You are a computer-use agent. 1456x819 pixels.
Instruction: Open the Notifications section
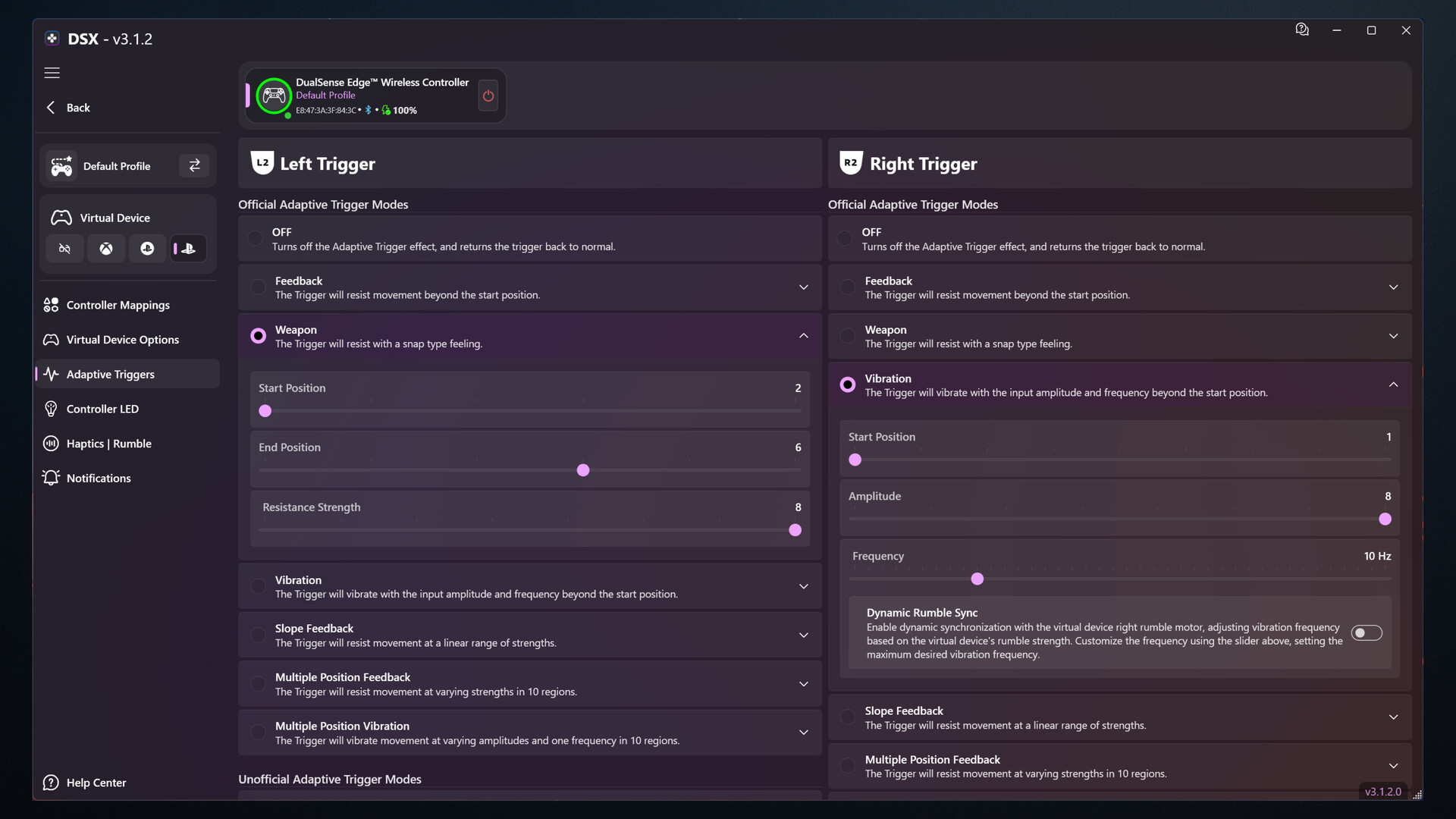click(x=99, y=478)
